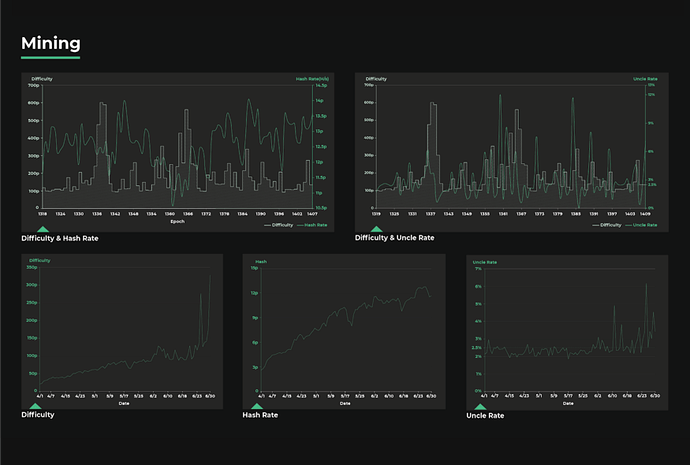Screen dimensions: 690x465
Task: Click the green triangle above the Hash Rate caption
Action: pos(257,406)
